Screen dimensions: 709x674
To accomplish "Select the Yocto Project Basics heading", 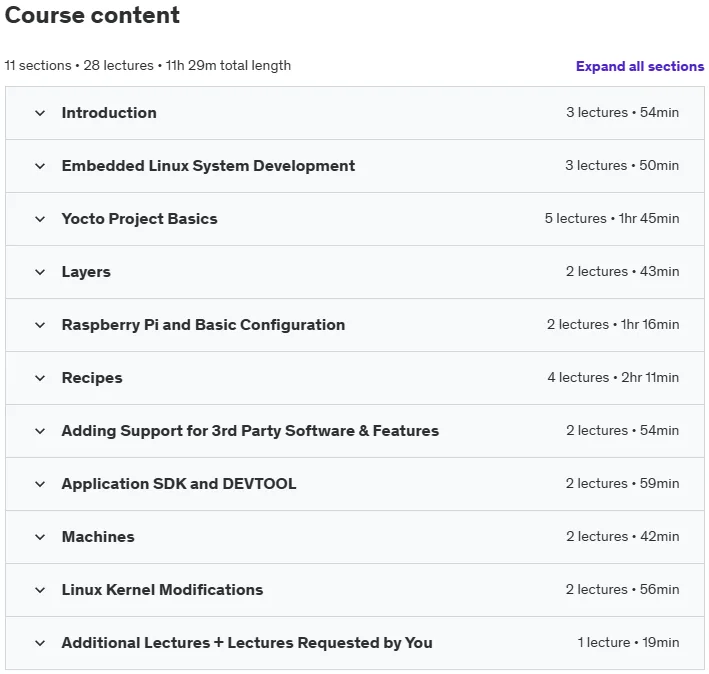I will [139, 219].
